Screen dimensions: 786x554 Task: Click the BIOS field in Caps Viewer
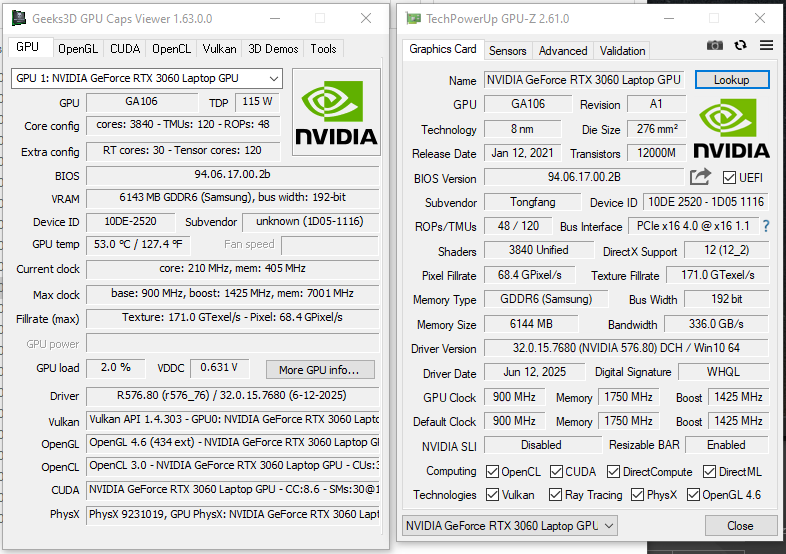coord(233,175)
